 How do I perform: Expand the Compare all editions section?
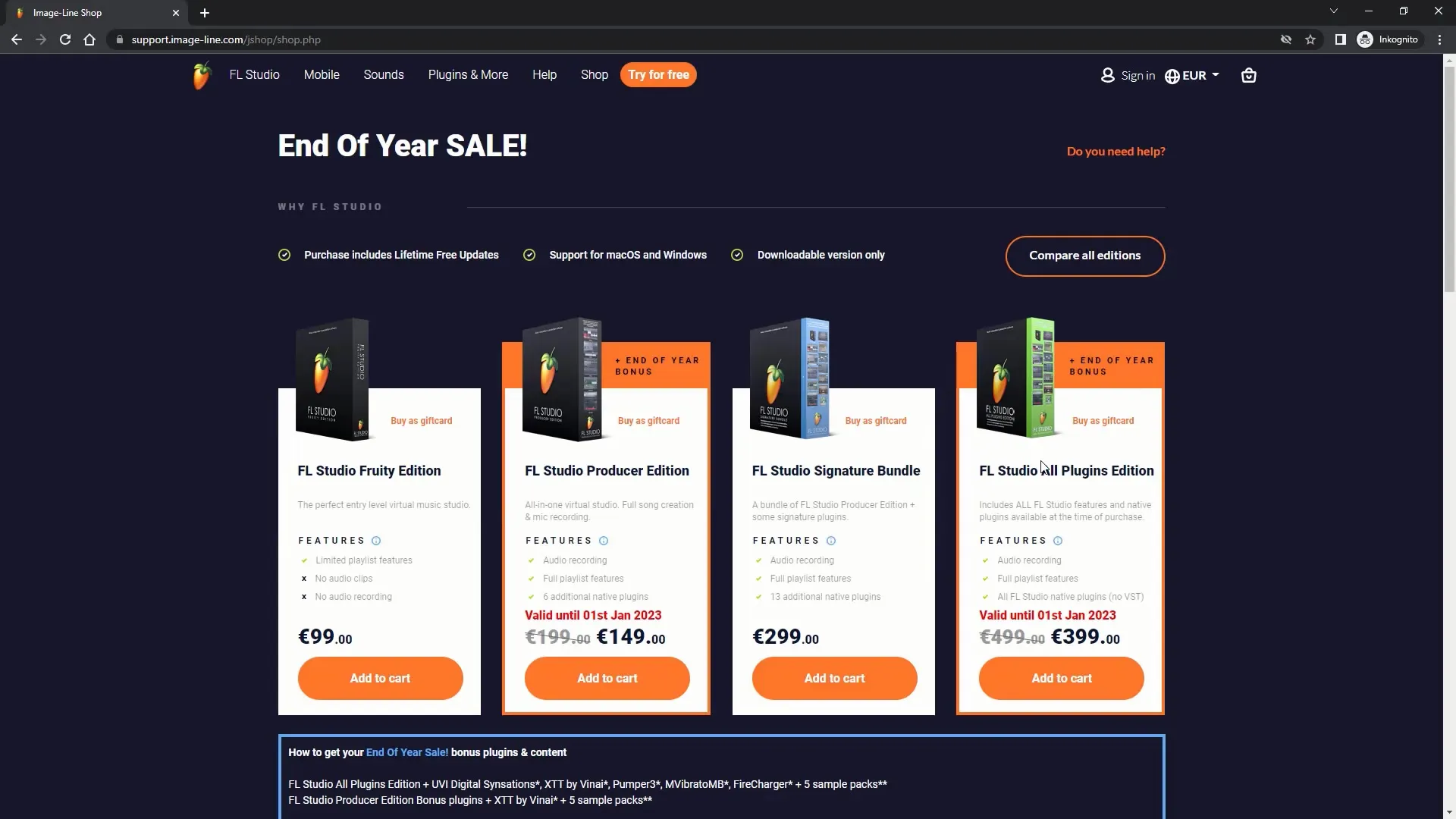(x=1085, y=255)
